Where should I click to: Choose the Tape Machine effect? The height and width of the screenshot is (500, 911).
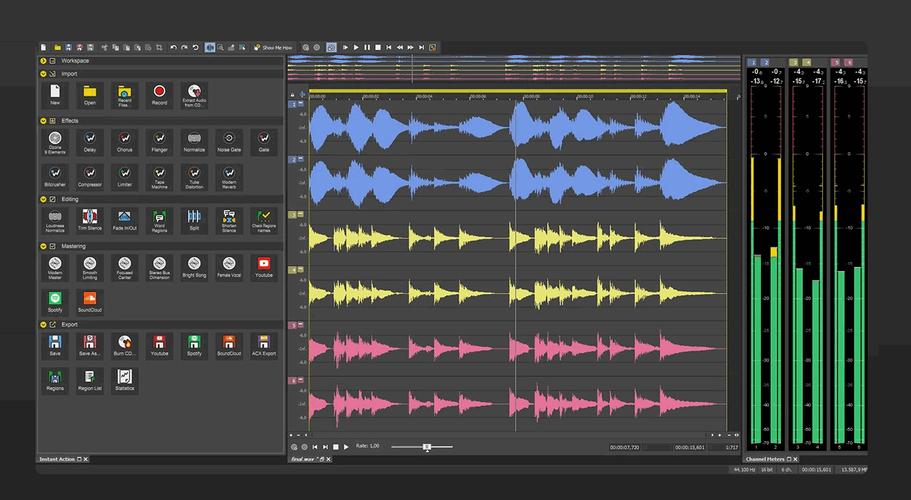pyautogui.click(x=159, y=174)
